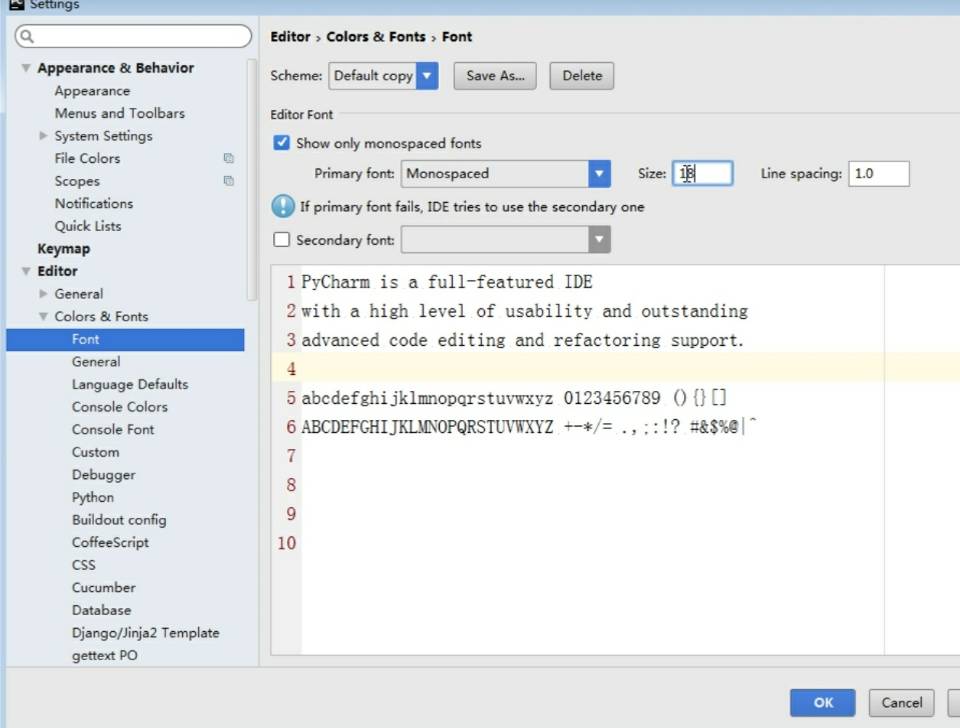Click the Save As... button
Screen dimensions: 960x728
[x=495, y=76]
